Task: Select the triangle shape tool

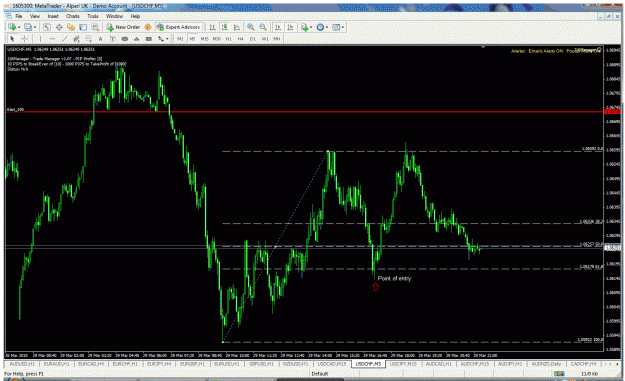Action: point(136,39)
